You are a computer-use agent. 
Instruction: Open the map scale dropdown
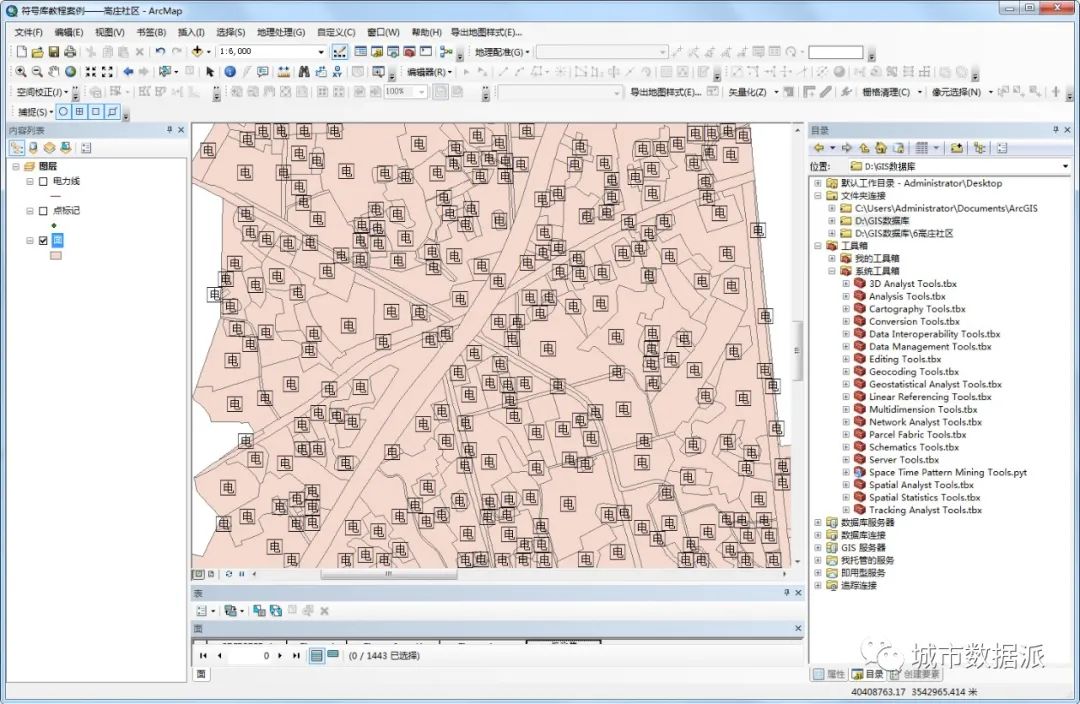click(321, 52)
